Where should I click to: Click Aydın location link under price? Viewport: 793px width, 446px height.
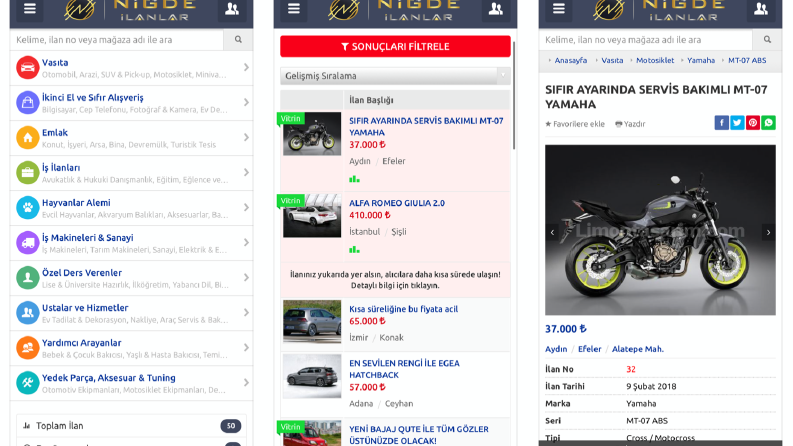coord(556,349)
